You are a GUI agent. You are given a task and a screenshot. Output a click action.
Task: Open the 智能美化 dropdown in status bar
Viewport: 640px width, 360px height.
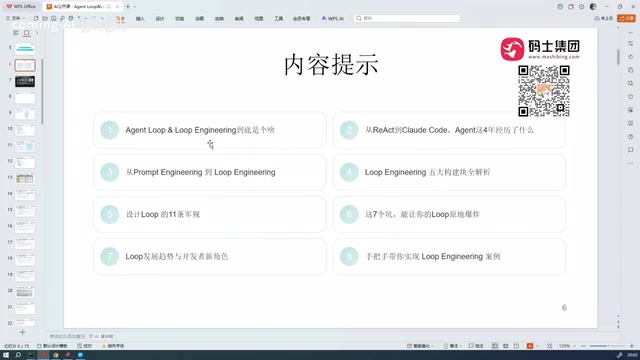(420, 346)
